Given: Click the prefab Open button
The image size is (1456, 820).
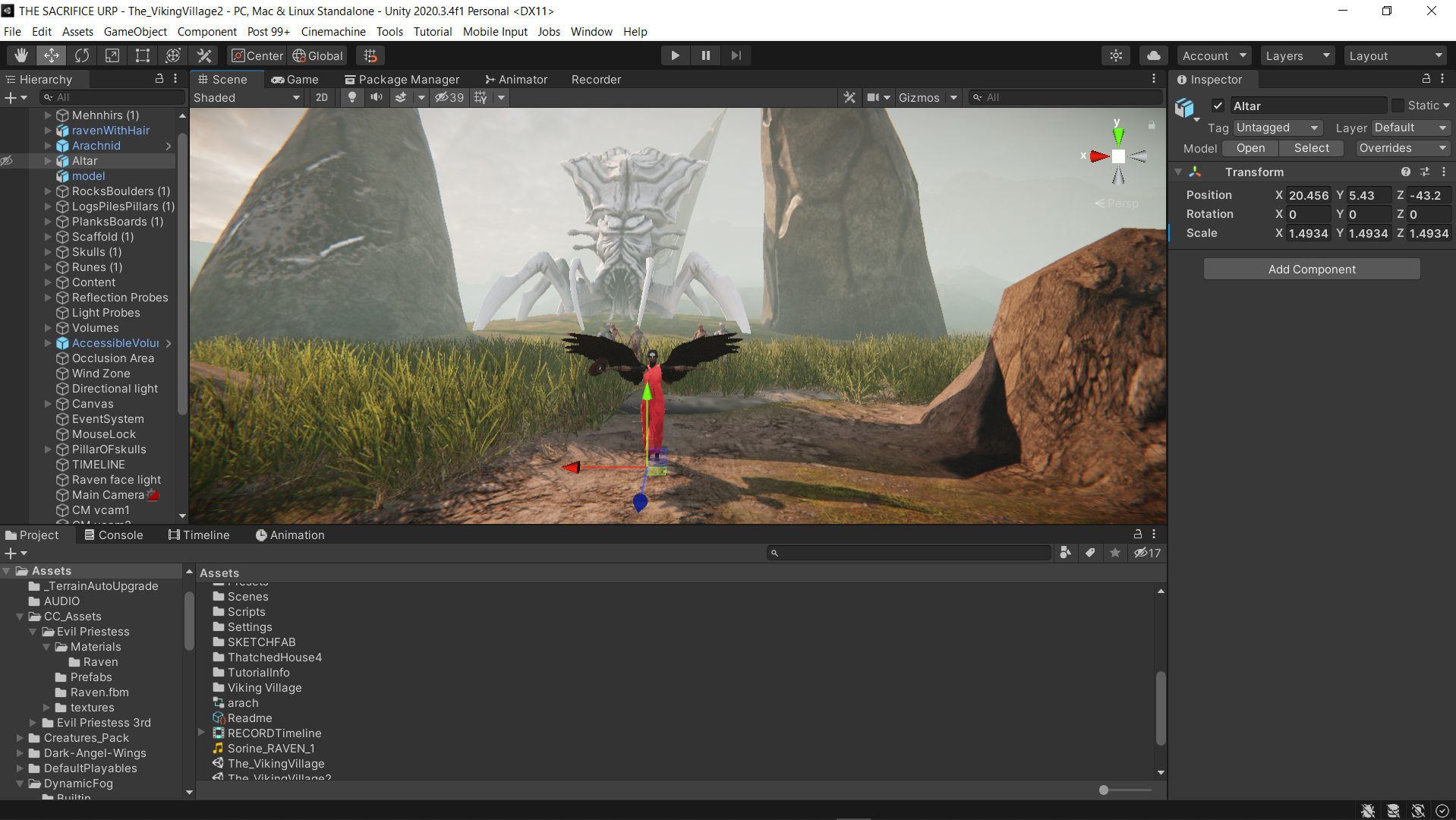Looking at the screenshot, I should [x=1250, y=148].
